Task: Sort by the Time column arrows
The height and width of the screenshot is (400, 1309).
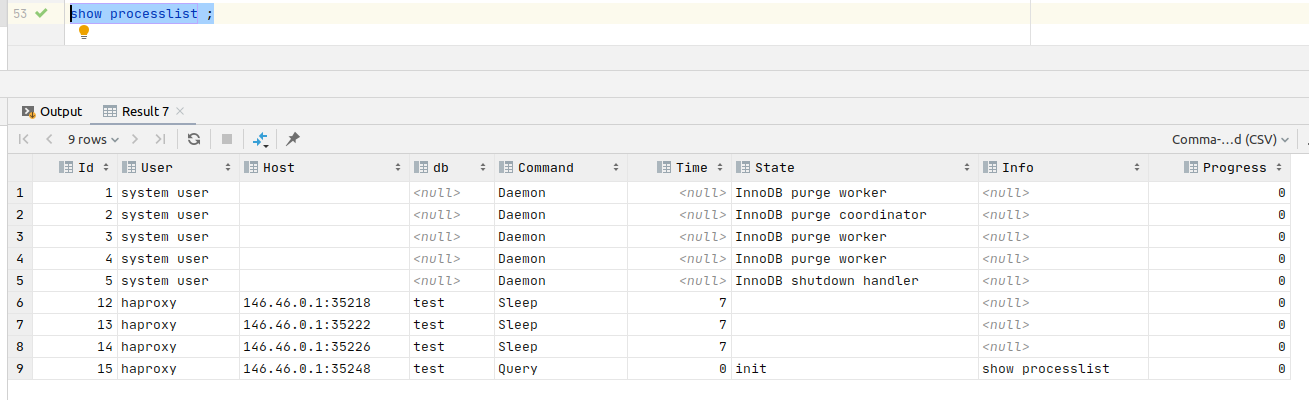Action: [x=720, y=168]
